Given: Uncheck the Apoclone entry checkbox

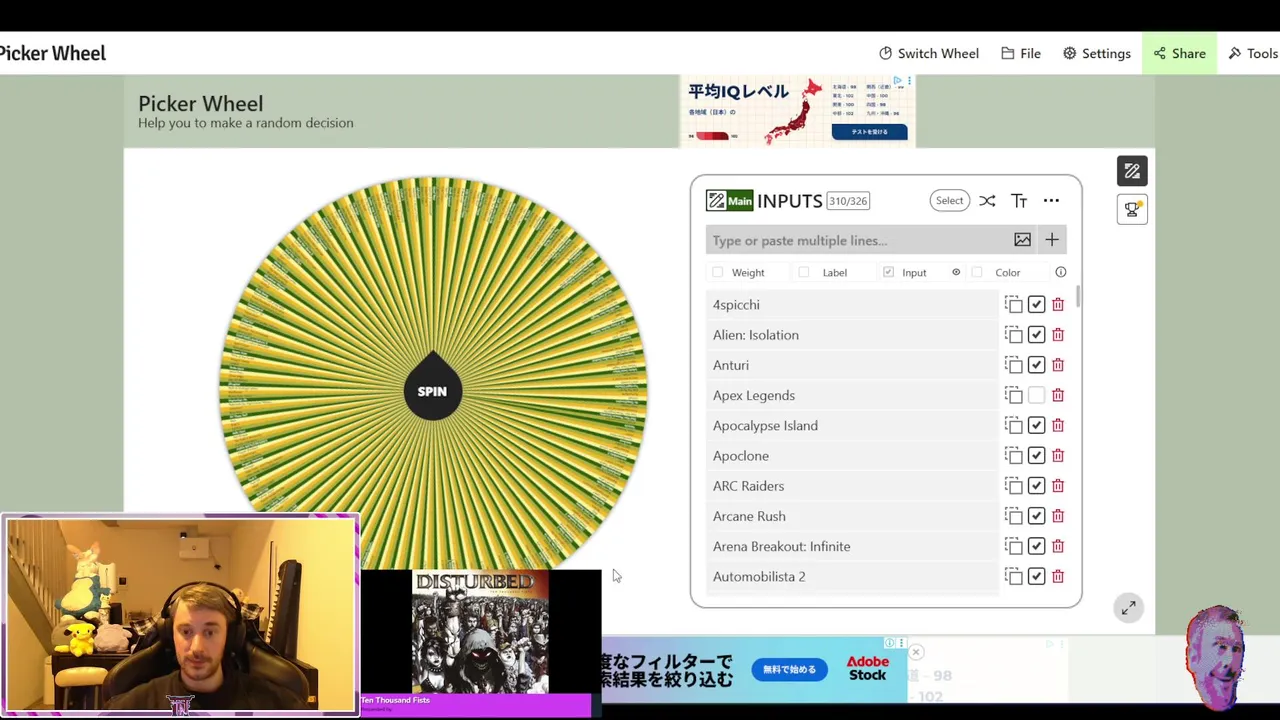Looking at the screenshot, I should coord(1036,456).
